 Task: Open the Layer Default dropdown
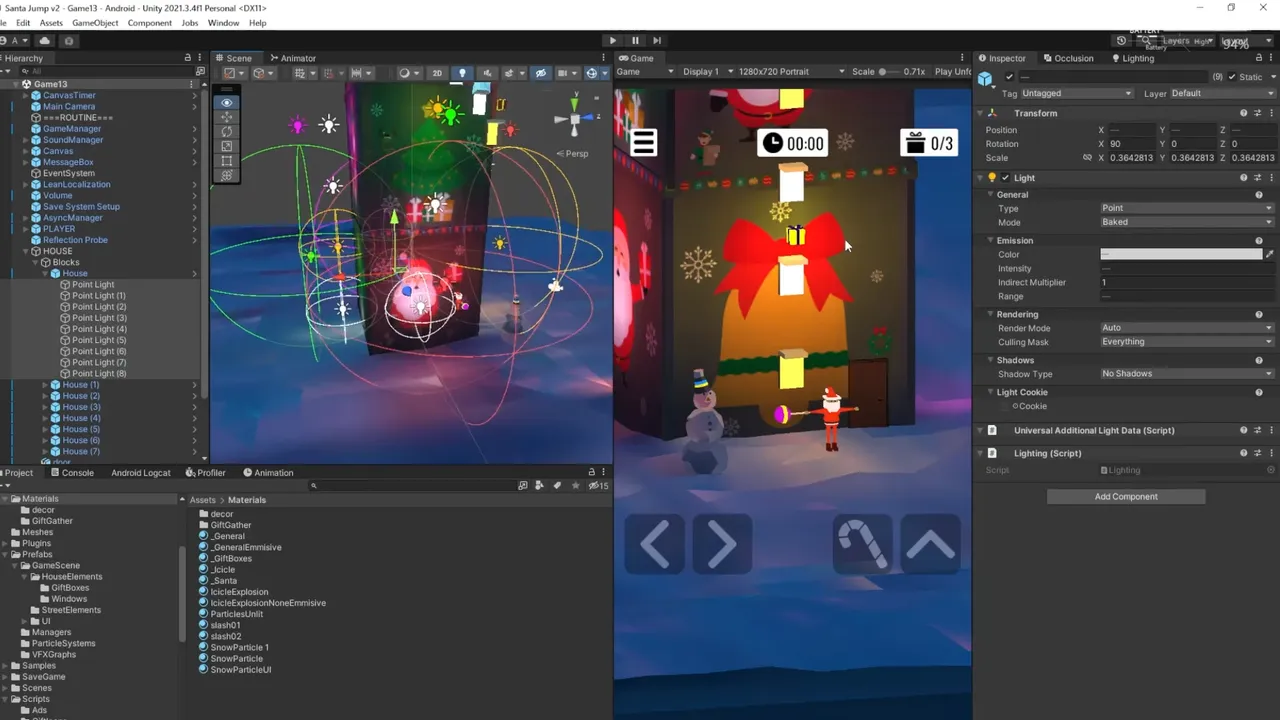1222,93
